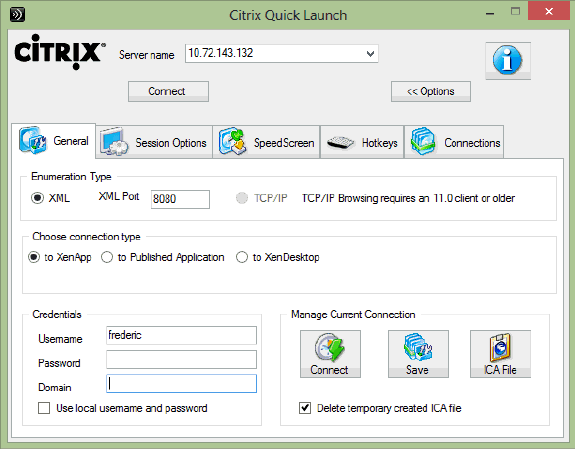The width and height of the screenshot is (575, 449).
Task: Click the XML Port field showing 8080
Action: pyautogui.click(x=180, y=199)
